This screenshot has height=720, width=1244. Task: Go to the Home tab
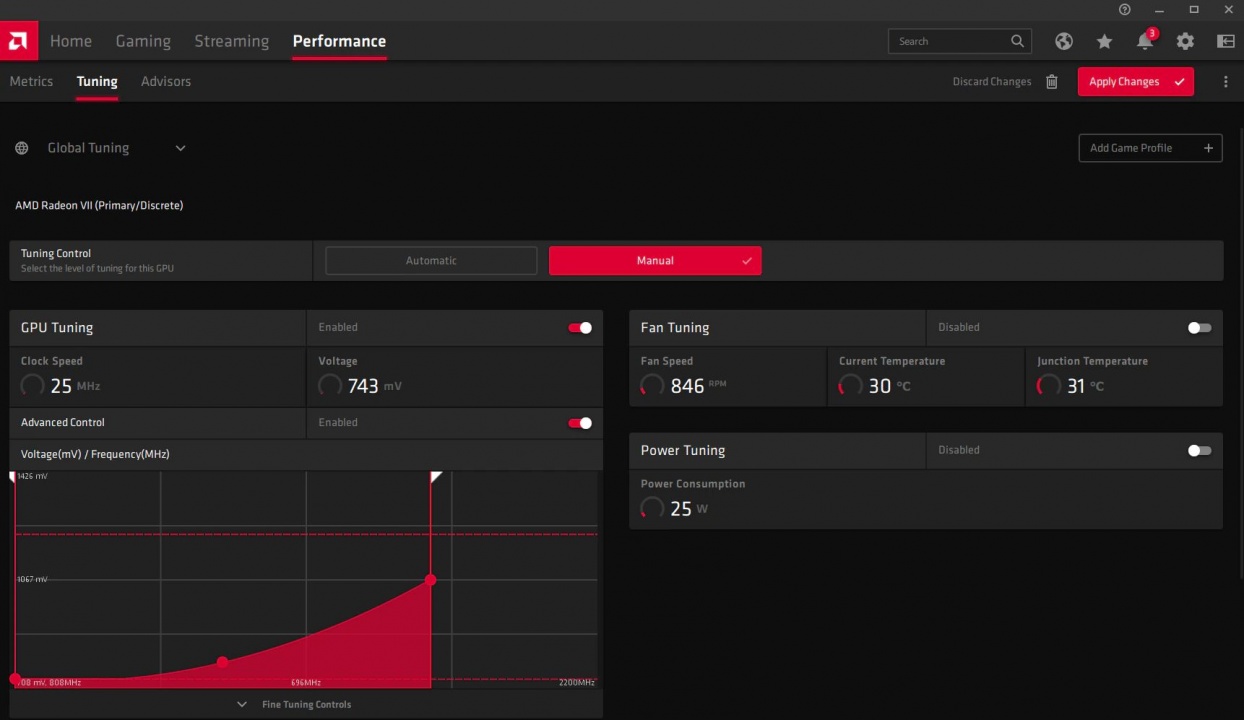click(x=71, y=41)
